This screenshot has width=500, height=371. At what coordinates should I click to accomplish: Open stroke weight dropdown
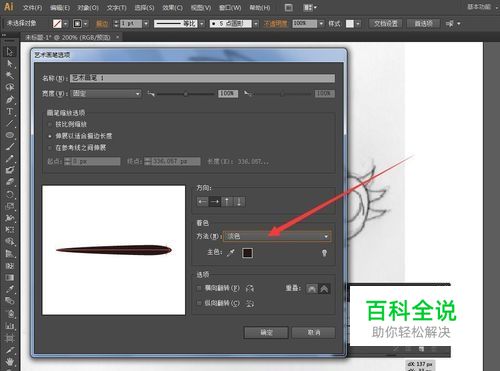[x=146, y=24]
